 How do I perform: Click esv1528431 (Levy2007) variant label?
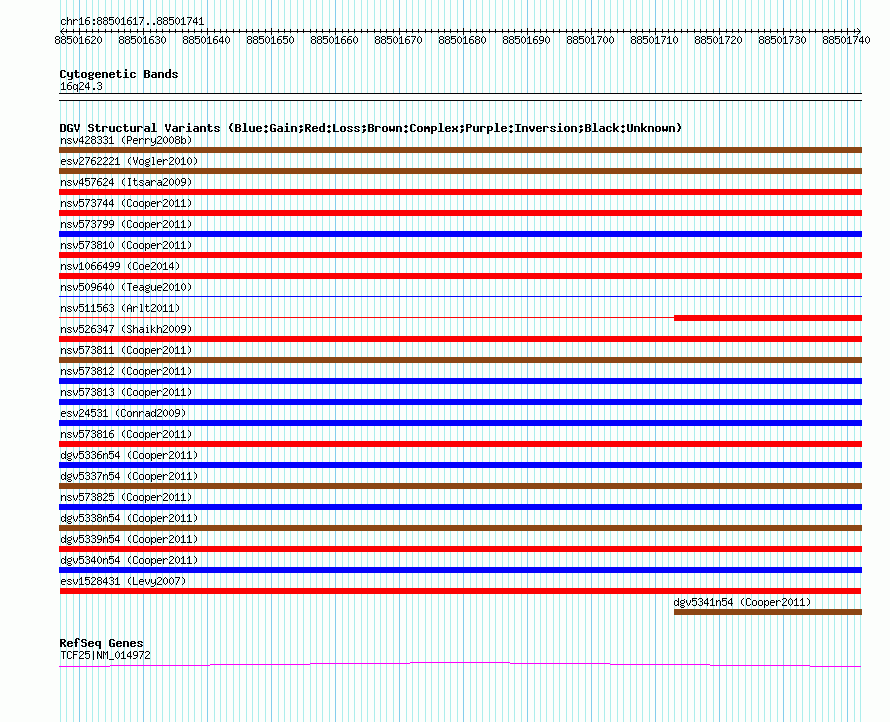click(x=123, y=581)
